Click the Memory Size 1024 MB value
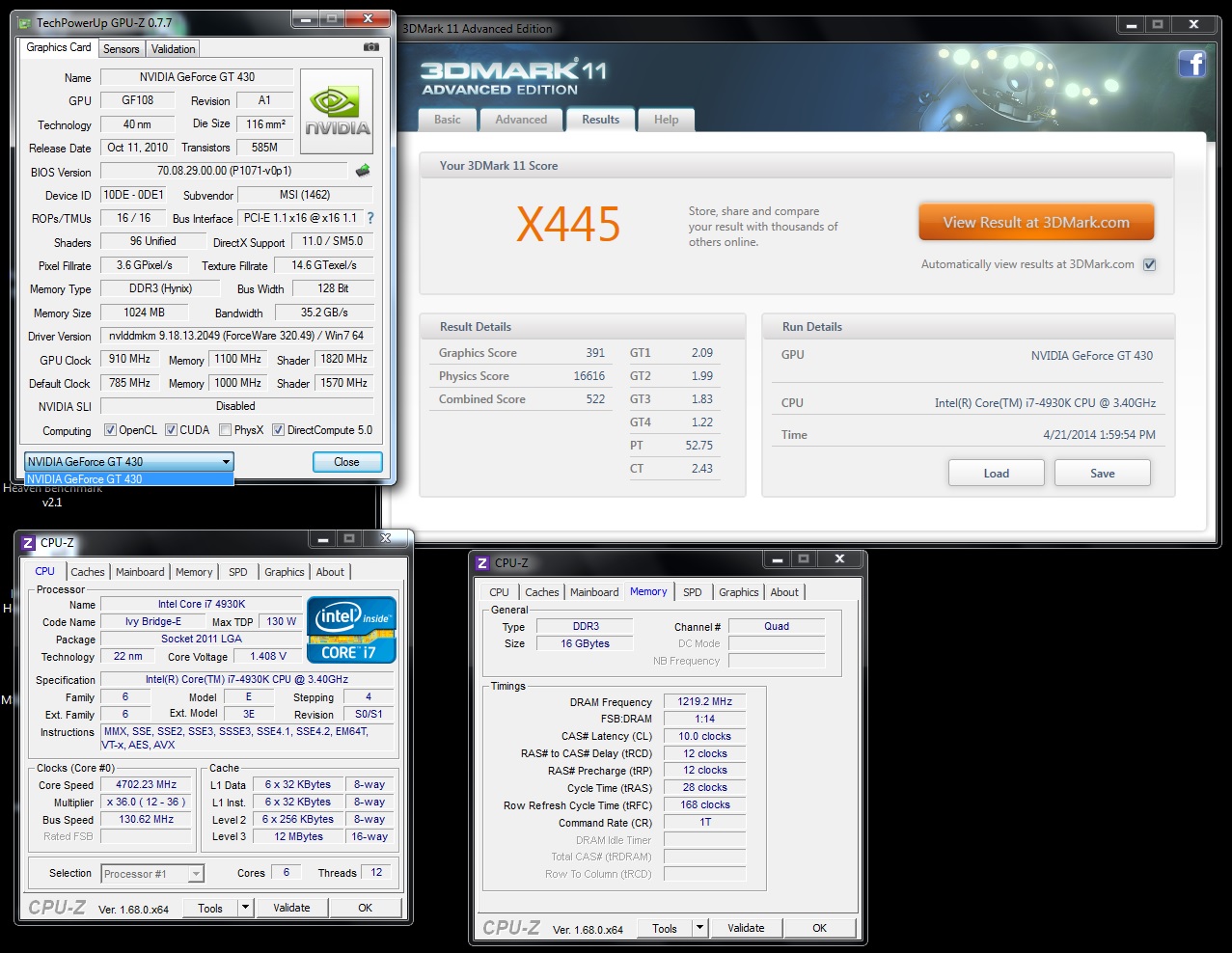The image size is (1232, 953). click(144, 313)
